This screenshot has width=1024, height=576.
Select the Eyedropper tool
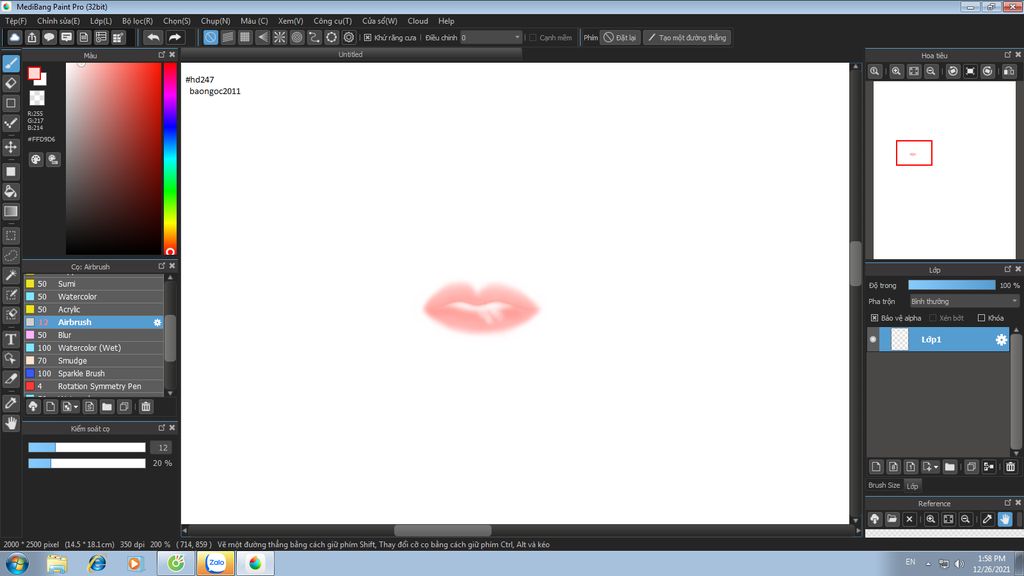11,403
